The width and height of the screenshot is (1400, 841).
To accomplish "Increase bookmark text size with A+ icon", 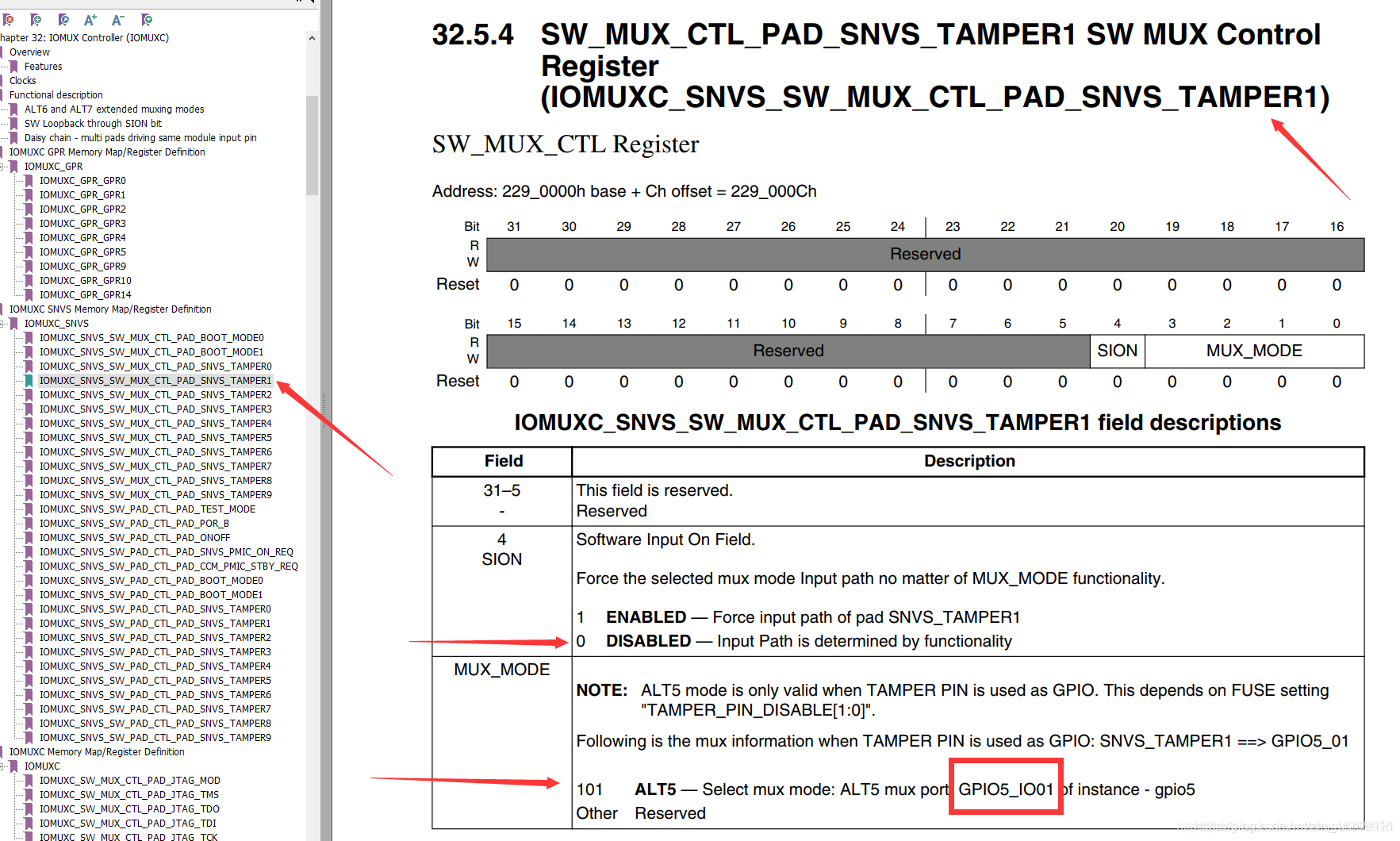I will click(x=90, y=20).
